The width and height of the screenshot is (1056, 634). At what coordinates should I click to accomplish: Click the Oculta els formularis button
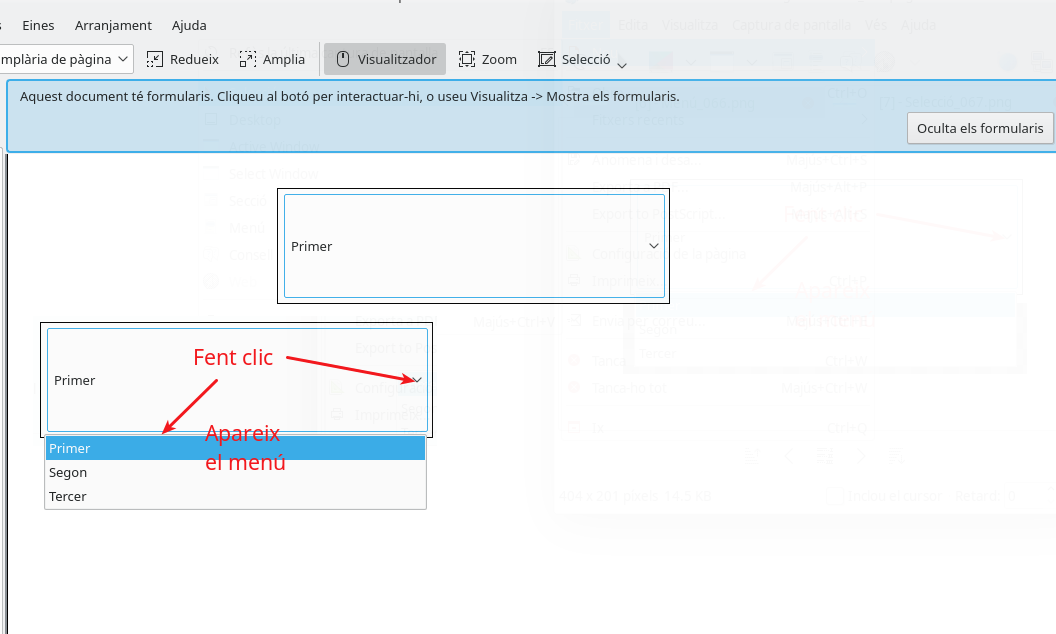point(979,128)
